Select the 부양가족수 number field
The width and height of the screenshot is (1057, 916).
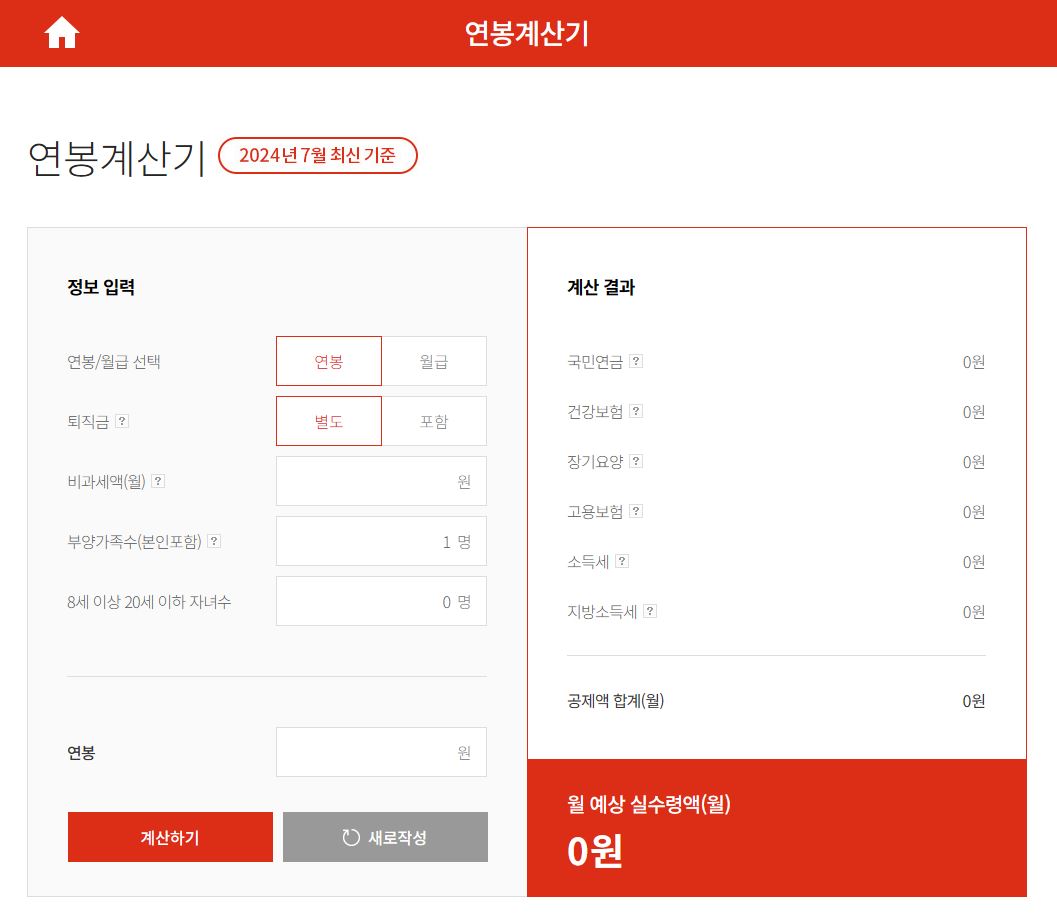pyautogui.click(x=381, y=541)
